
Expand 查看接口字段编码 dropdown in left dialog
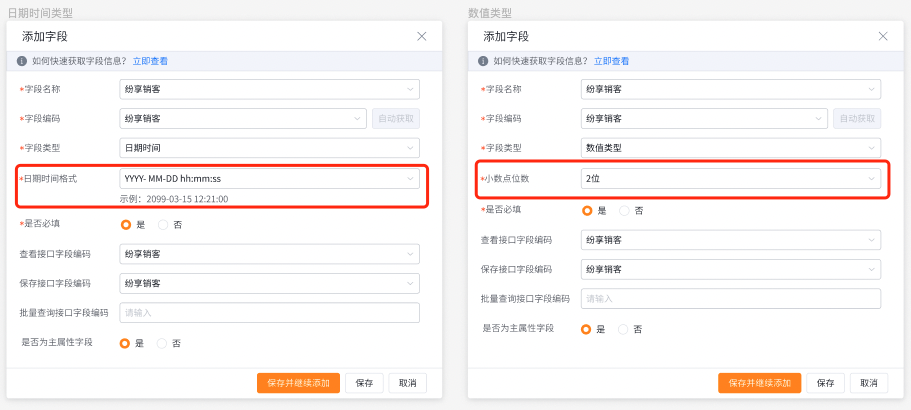tap(270, 254)
